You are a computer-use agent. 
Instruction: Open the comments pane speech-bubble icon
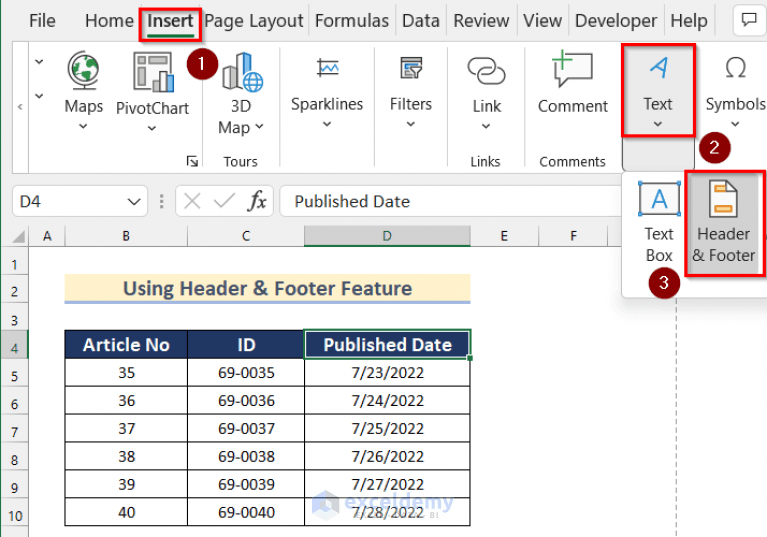pos(749,20)
